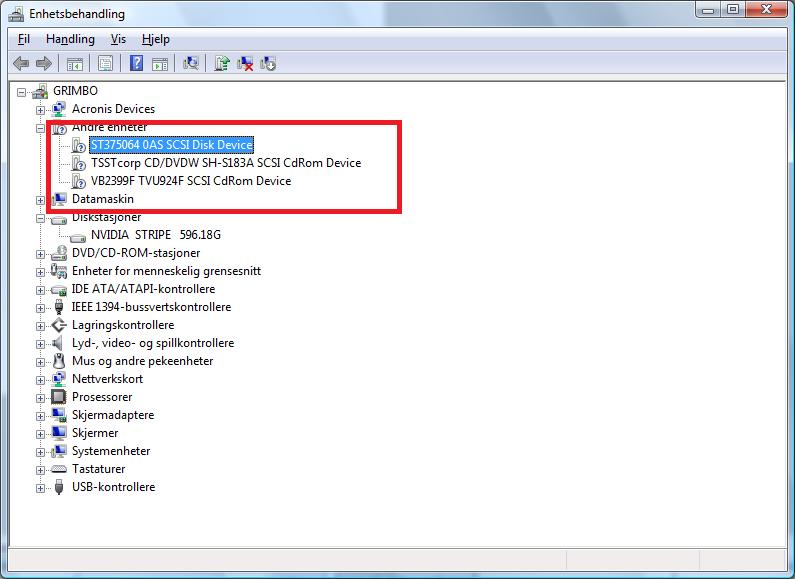Collapse the GRIMBO root node
Screen dimensions: 795x579
tap(21, 92)
